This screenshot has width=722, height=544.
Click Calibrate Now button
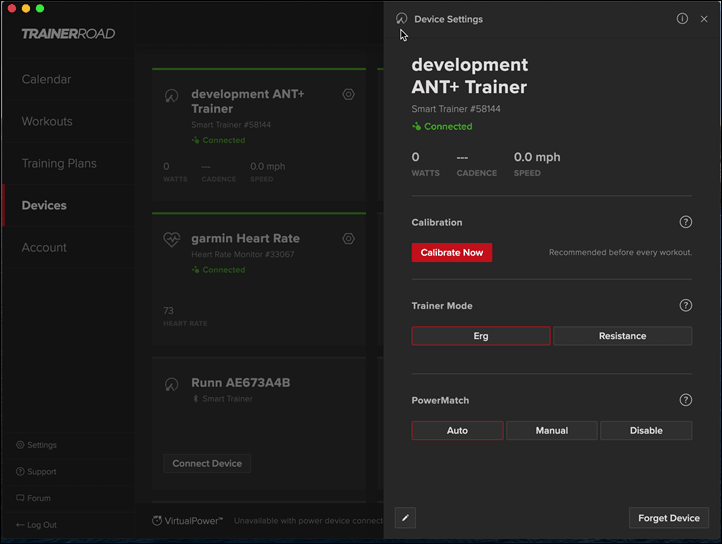(x=452, y=252)
